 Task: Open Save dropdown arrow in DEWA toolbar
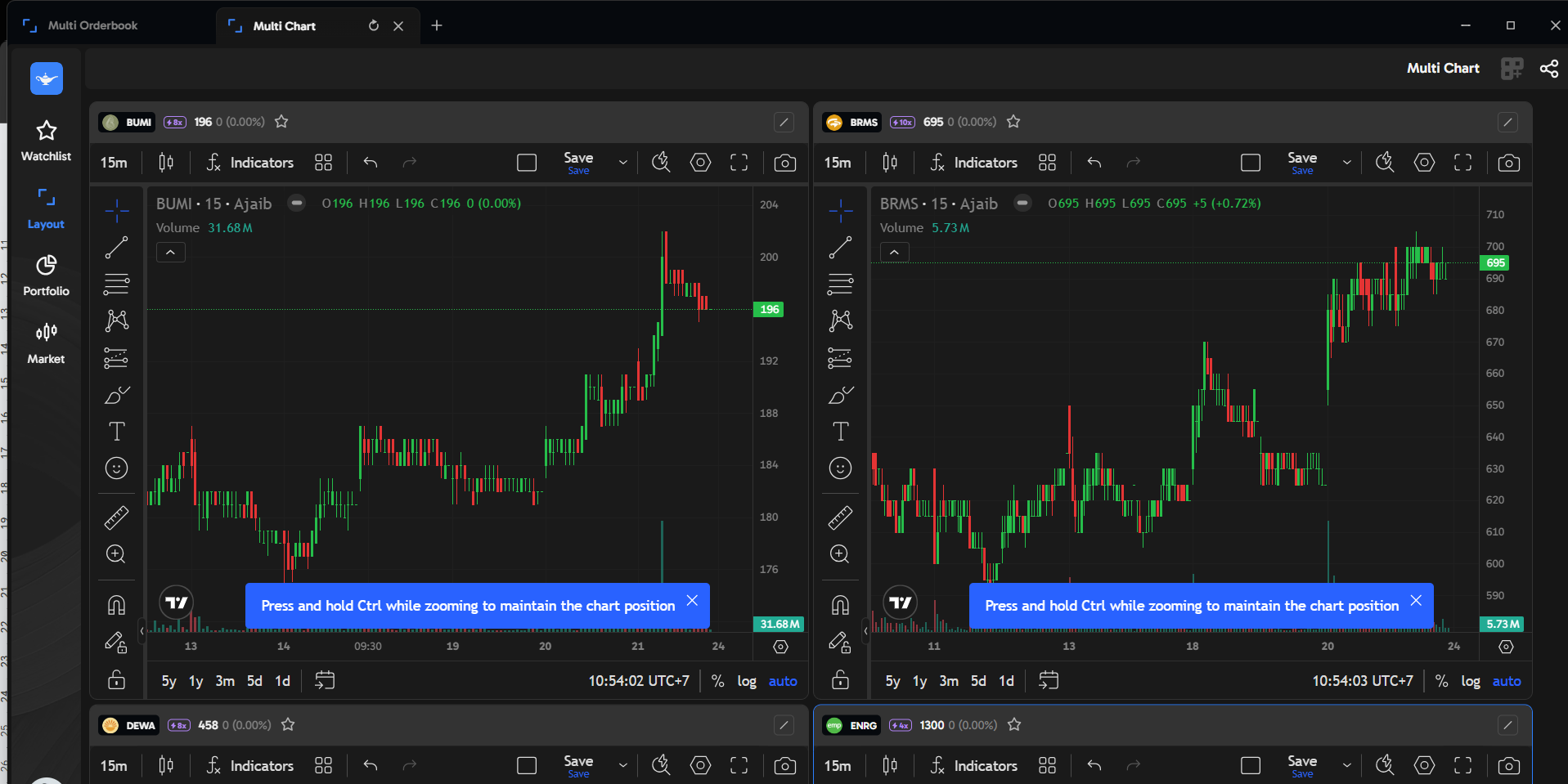pos(623,766)
